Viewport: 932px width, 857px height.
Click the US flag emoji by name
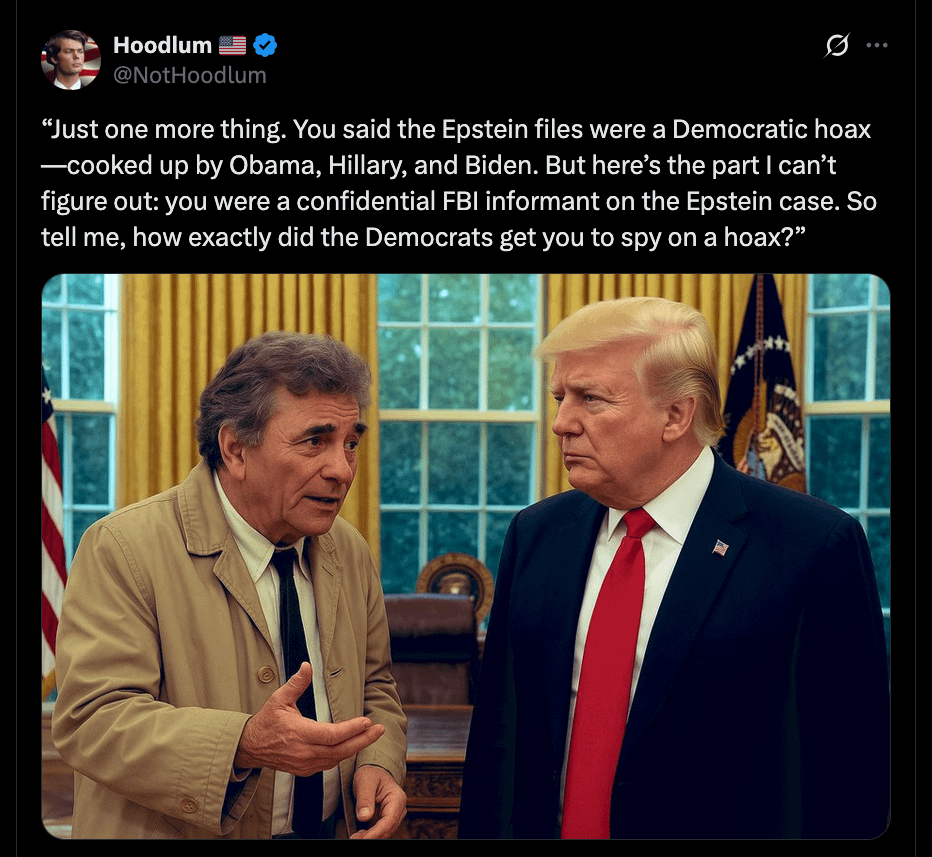[232, 45]
